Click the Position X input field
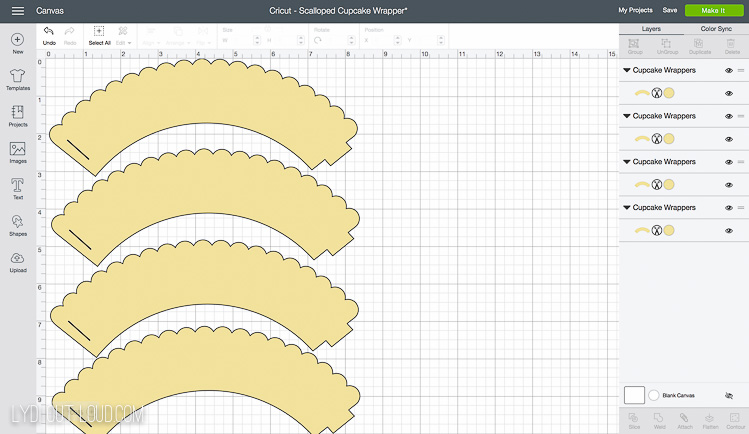Viewport: 749px width, 434px height. (x=382, y=41)
